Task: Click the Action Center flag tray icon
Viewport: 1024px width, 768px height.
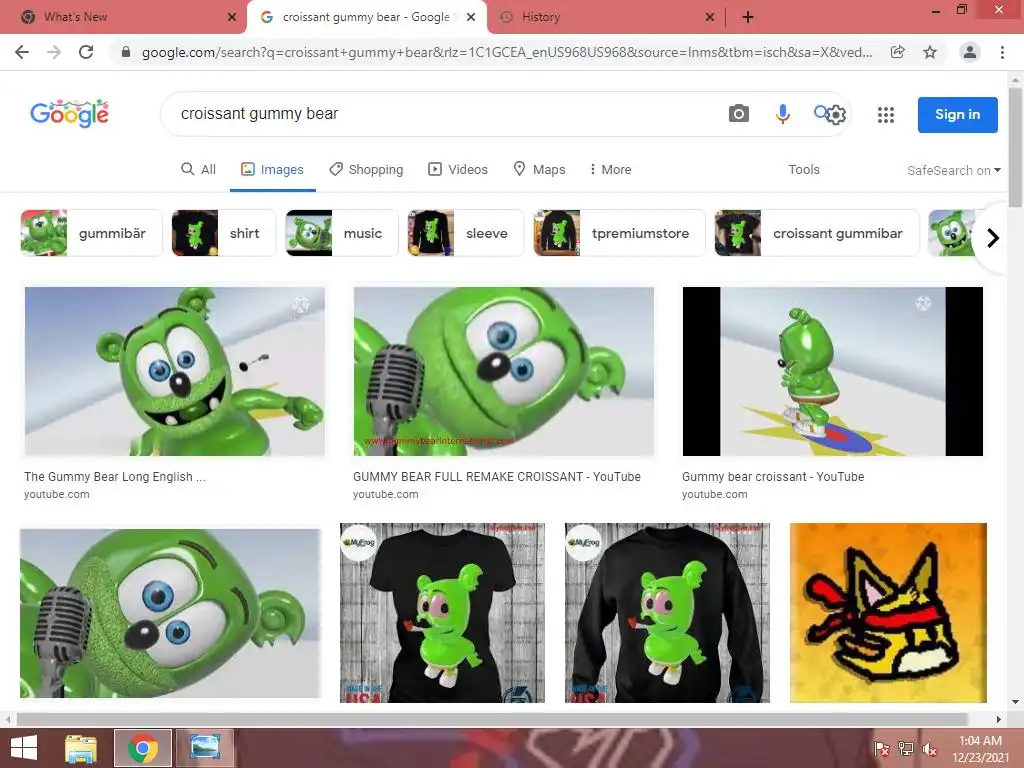Action: [881, 749]
